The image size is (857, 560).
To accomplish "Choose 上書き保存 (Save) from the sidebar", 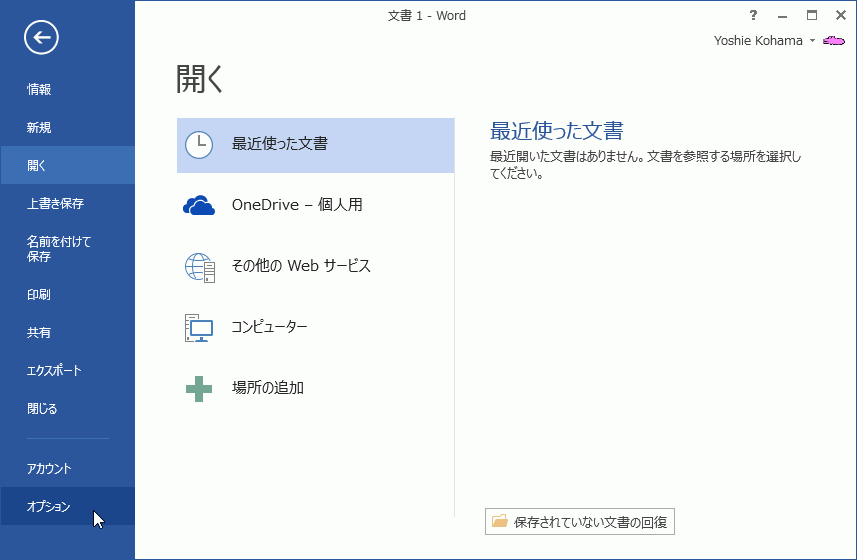I will [x=55, y=203].
